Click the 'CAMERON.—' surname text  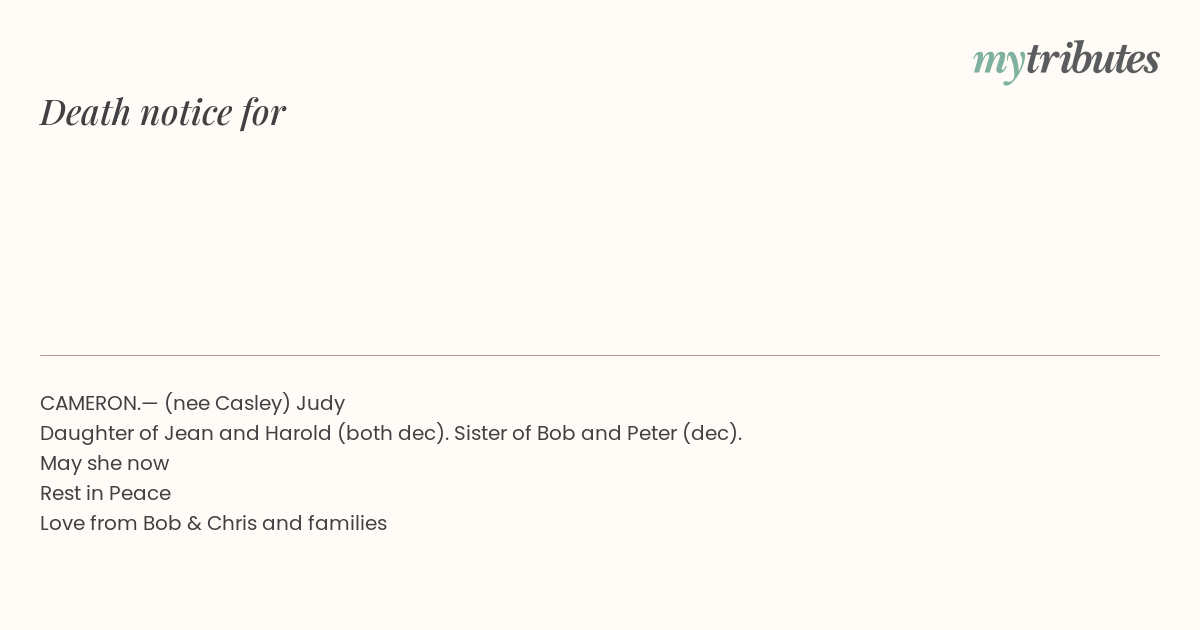(99, 403)
